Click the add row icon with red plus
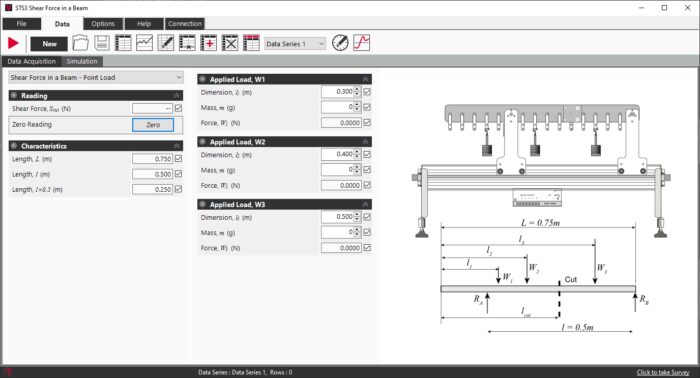700x378 pixels. (x=208, y=43)
